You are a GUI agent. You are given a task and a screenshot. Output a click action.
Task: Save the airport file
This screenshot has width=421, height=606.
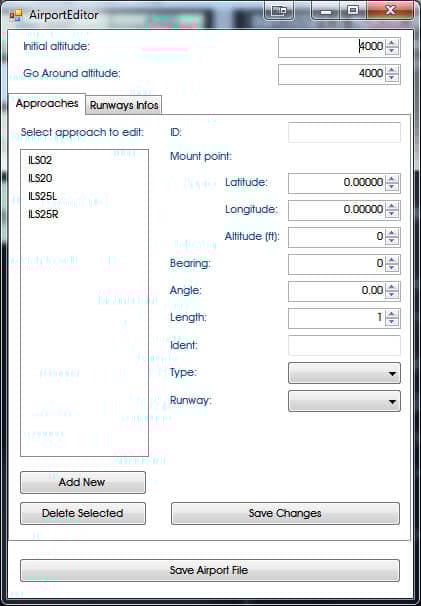210,570
